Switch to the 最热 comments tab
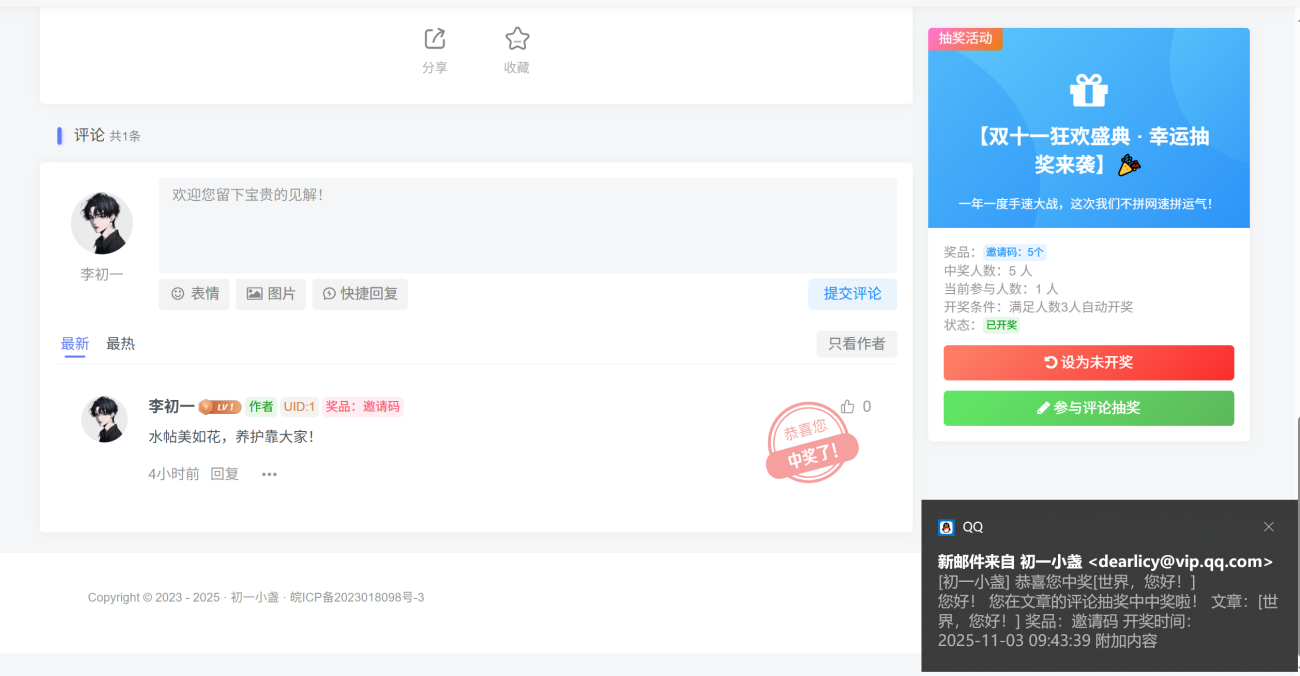 point(120,344)
